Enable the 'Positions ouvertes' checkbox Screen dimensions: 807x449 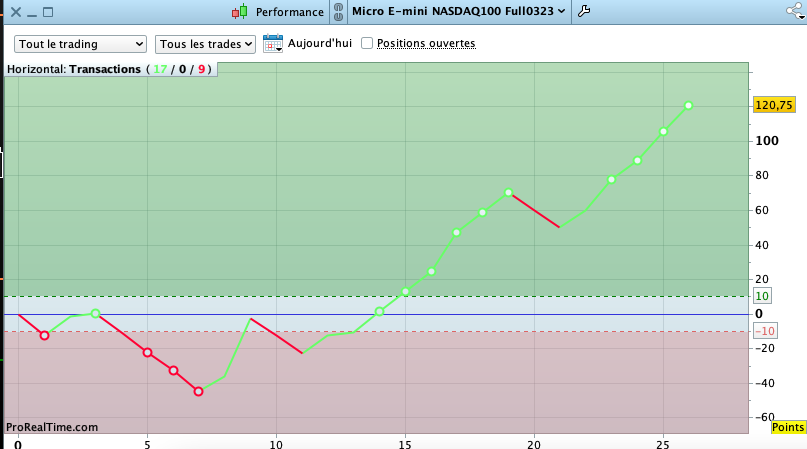(367, 43)
